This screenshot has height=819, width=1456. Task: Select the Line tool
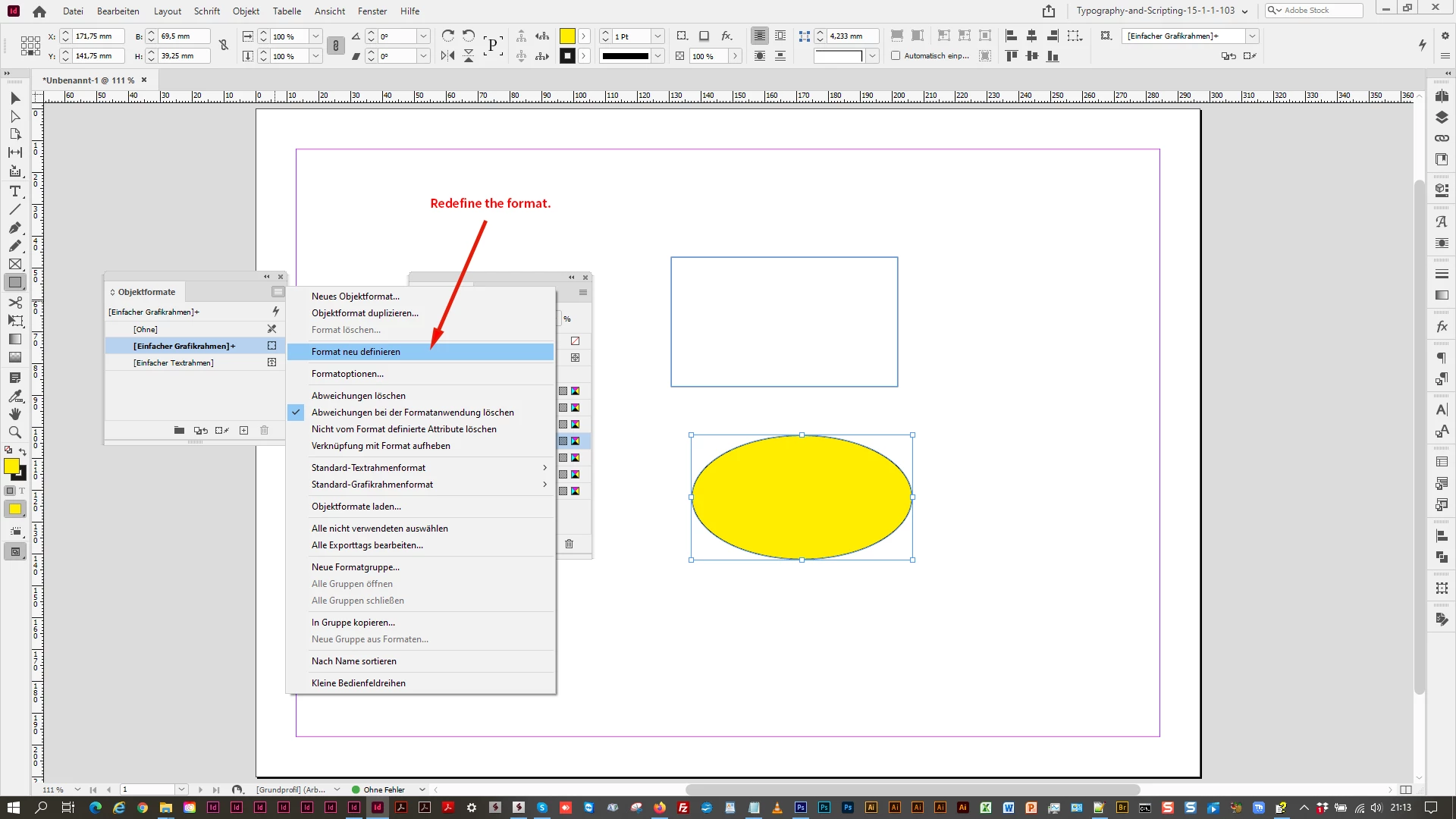[14, 209]
